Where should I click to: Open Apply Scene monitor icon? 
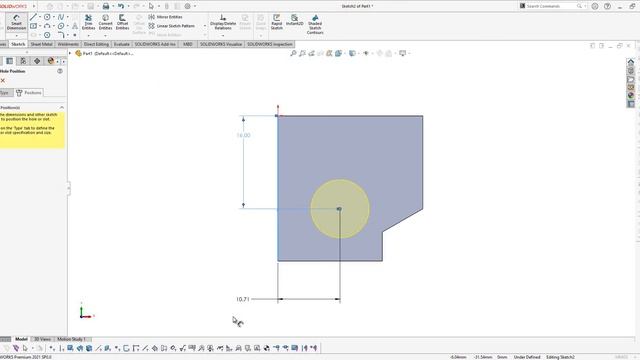402,53
